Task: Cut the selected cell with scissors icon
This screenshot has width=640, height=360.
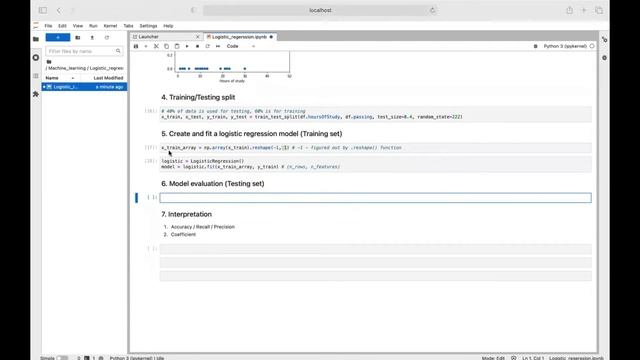Action: click(156, 46)
